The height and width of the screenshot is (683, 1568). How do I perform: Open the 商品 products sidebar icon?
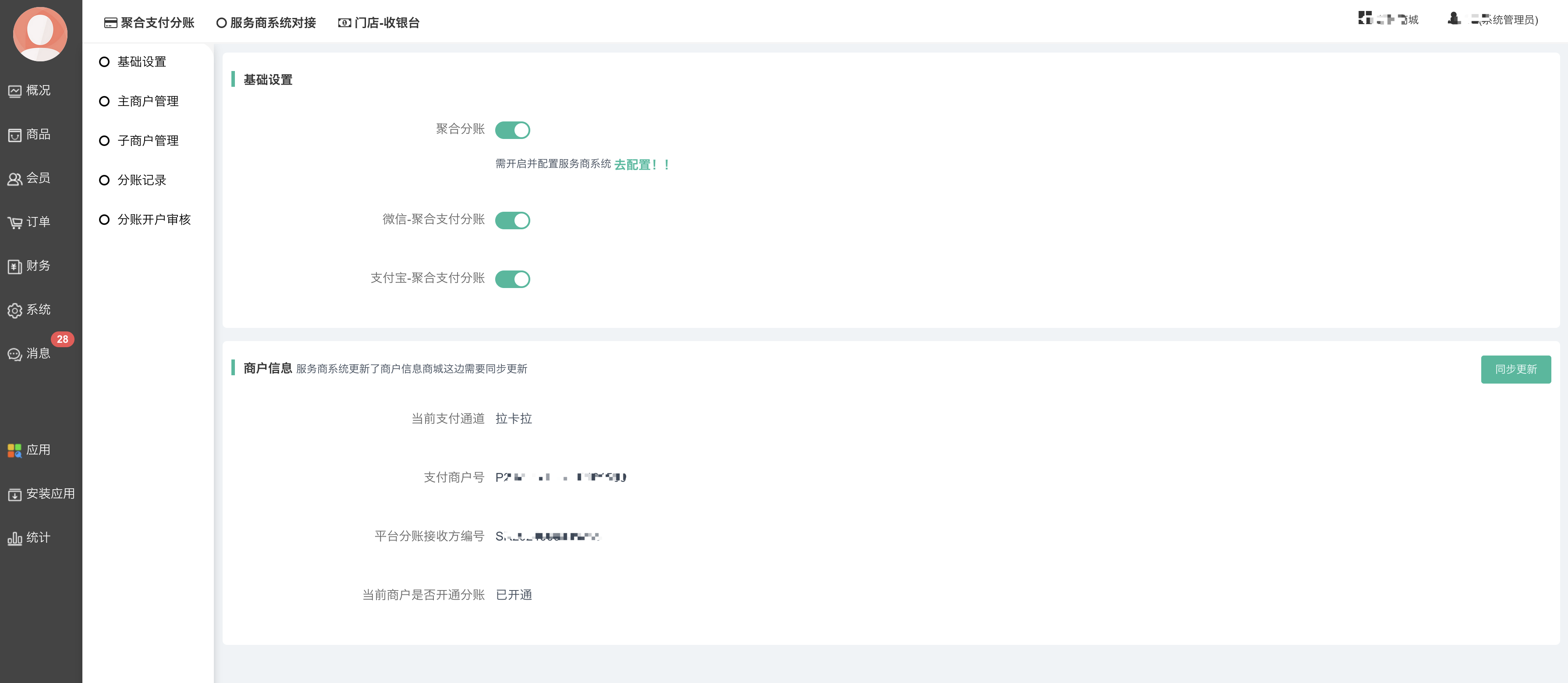(x=14, y=135)
